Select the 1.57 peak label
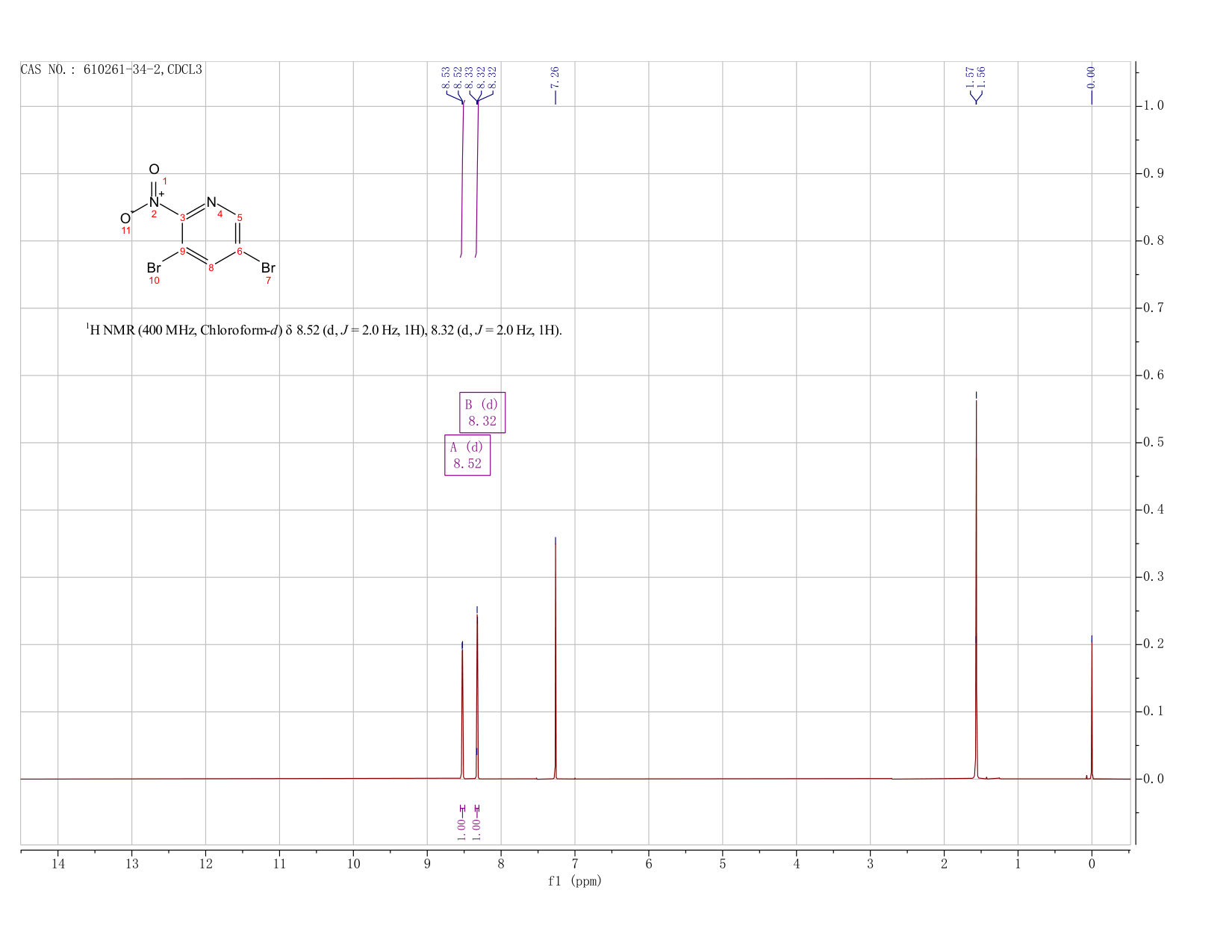The width and height of the screenshot is (1232, 952). pos(970,75)
